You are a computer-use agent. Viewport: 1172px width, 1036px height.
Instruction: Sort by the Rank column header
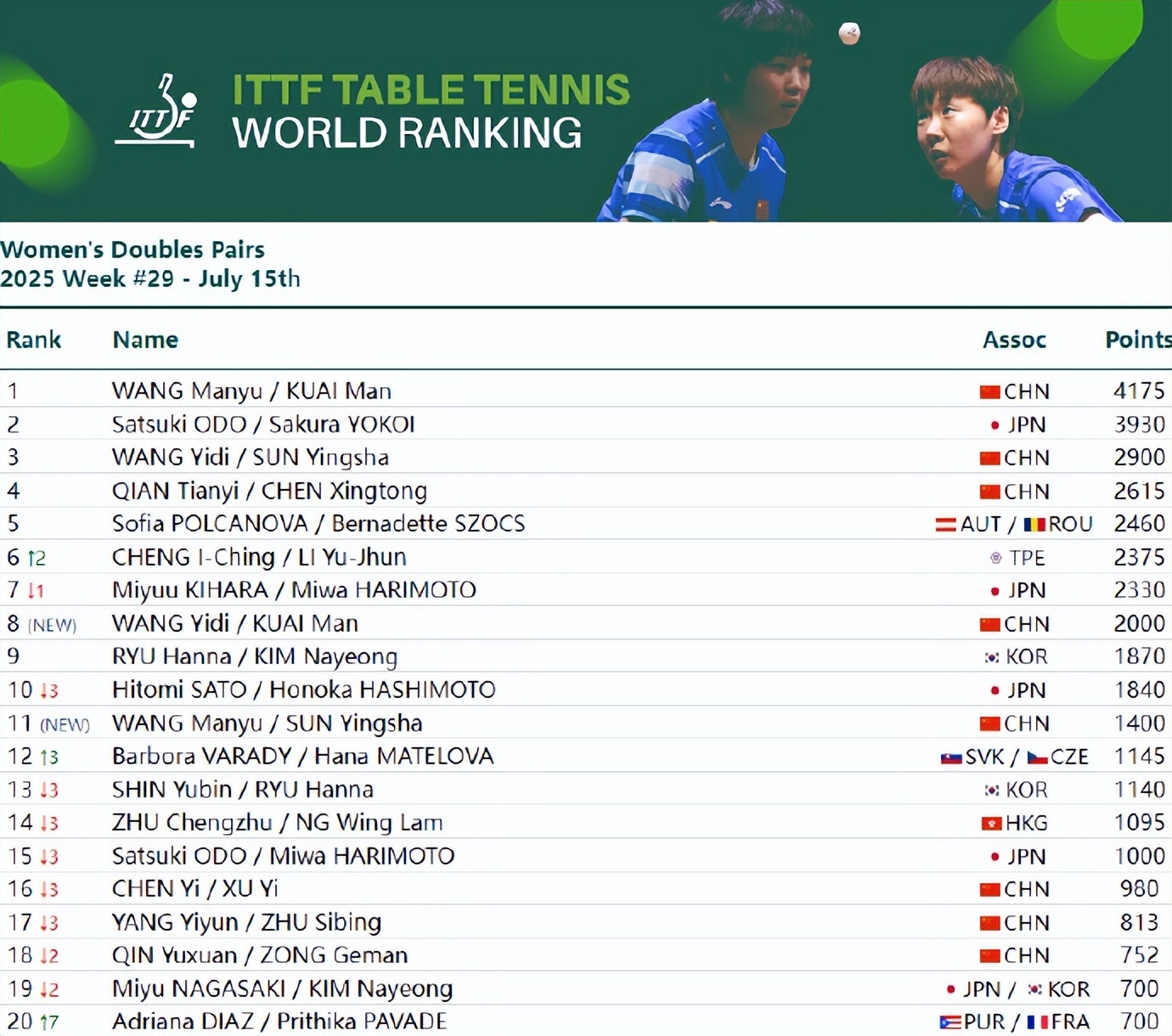point(34,340)
